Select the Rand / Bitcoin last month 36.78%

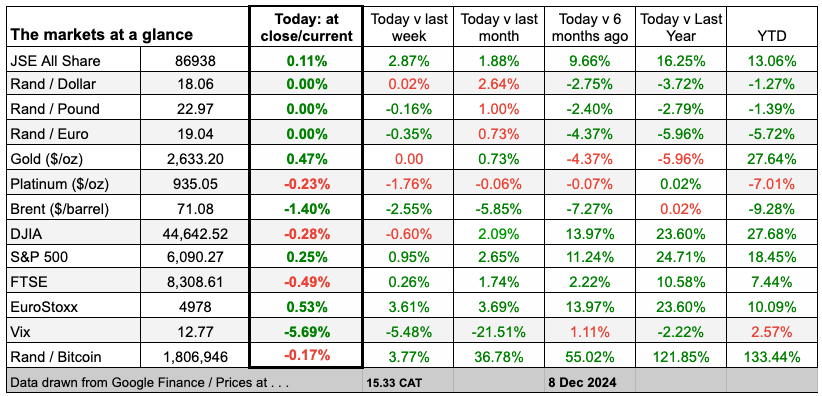tap(498, 357)
